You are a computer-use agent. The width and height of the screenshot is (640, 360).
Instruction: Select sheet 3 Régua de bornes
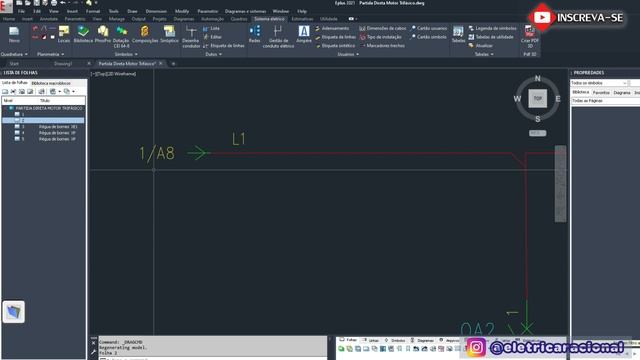pyautogui.click(x=43, y=127)
